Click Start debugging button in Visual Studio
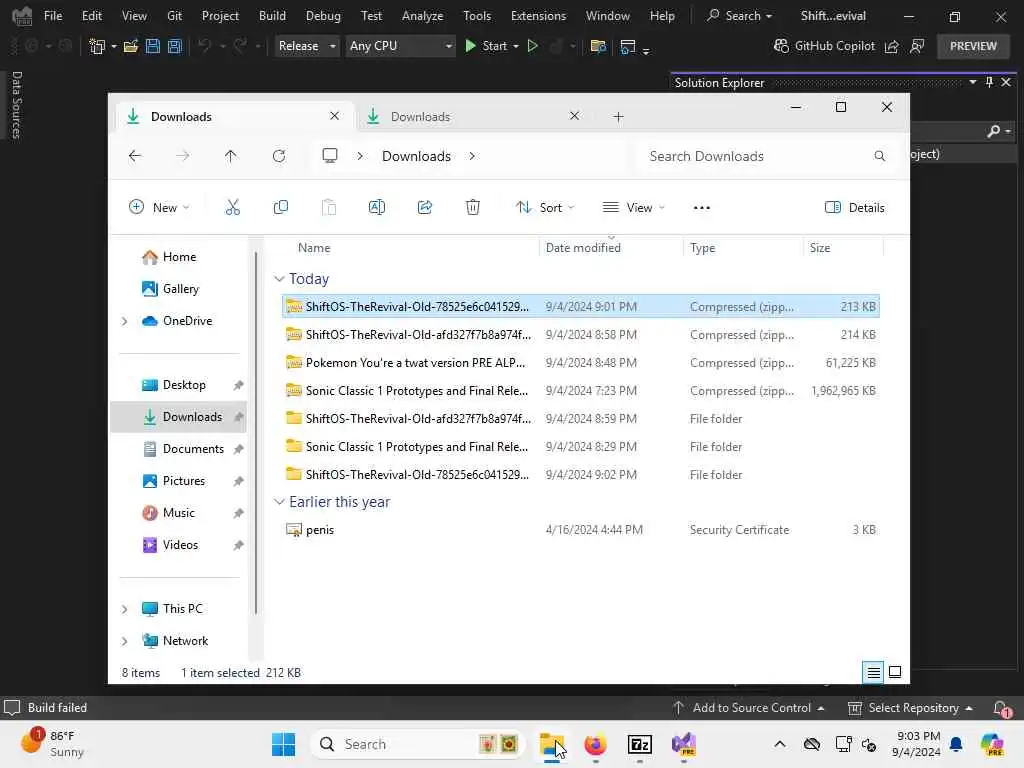The height and width of the screenshot is (768, 1024). pos(487,46)
